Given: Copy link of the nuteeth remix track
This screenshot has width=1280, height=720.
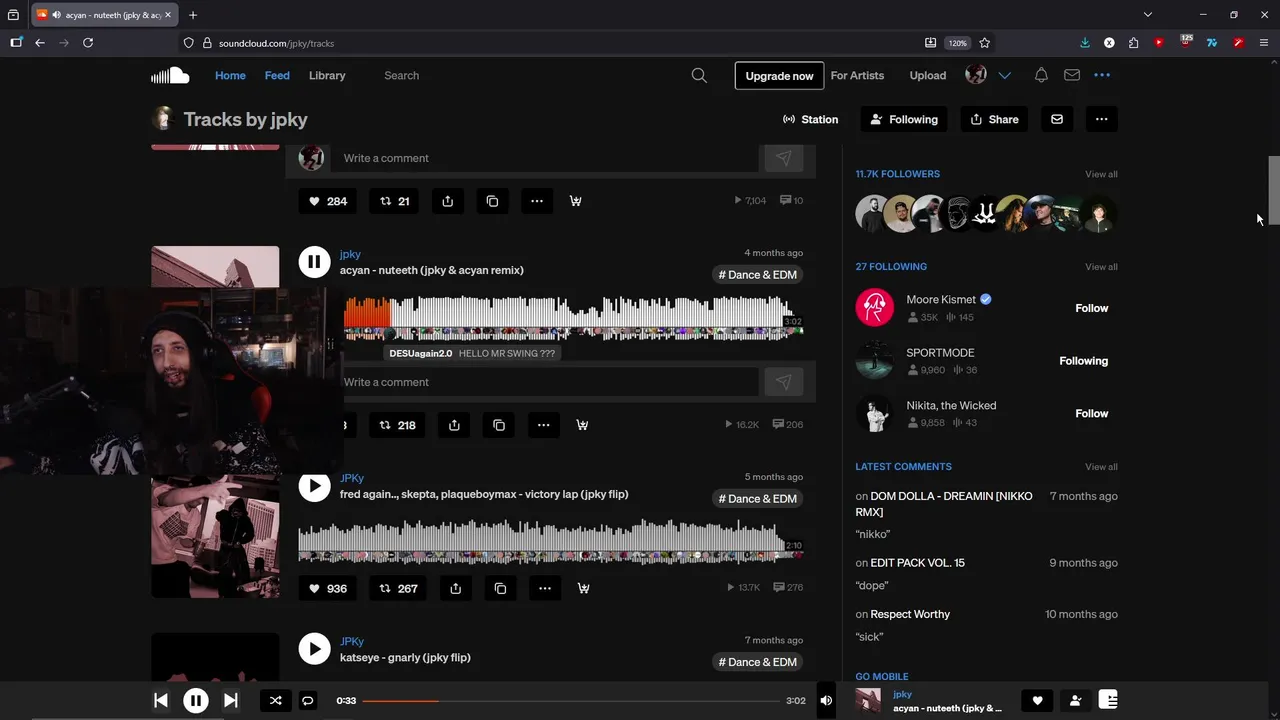Looking at the screenshot, I should [499, 425].
